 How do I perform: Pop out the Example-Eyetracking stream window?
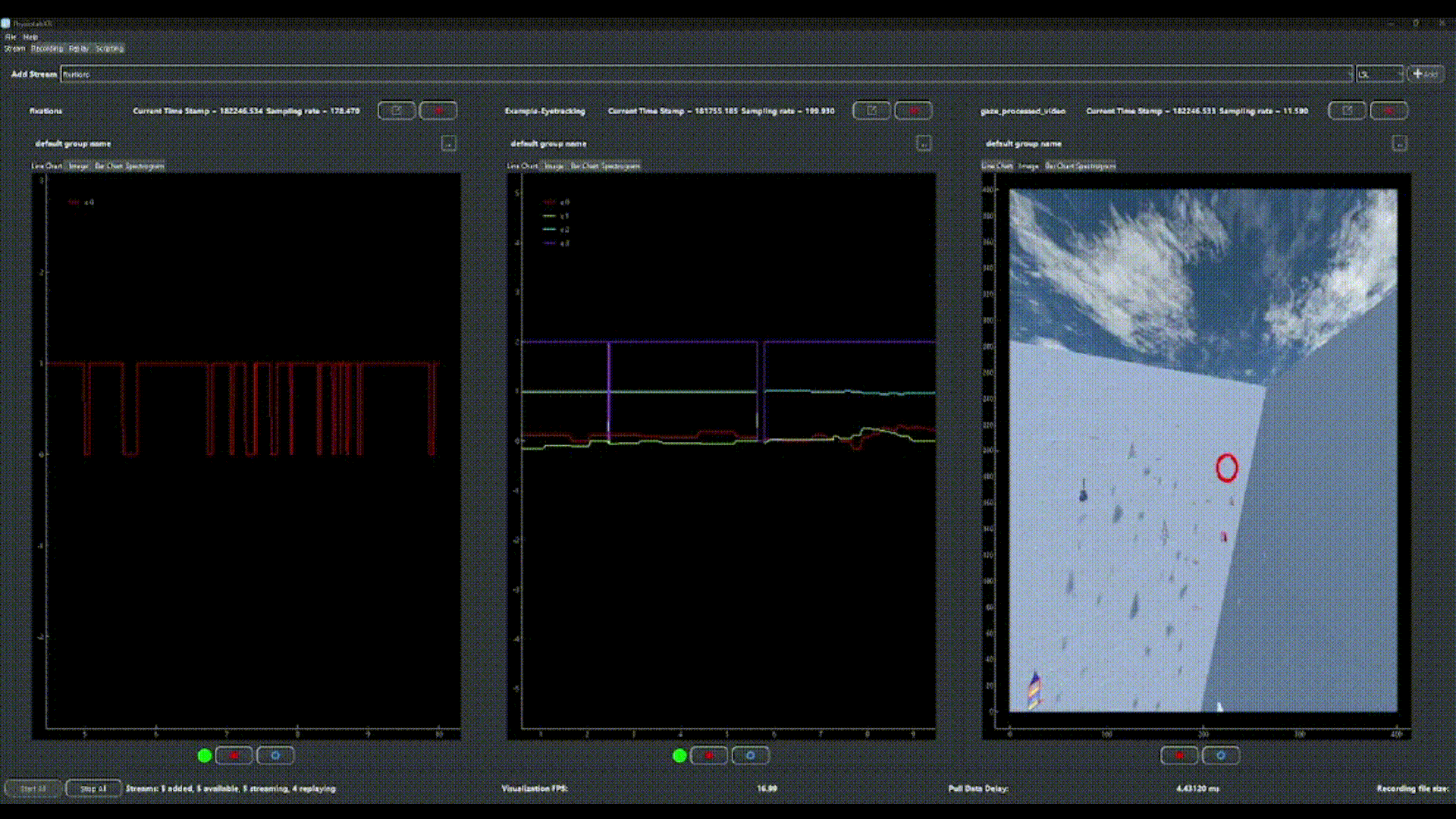tap(871, 111)
